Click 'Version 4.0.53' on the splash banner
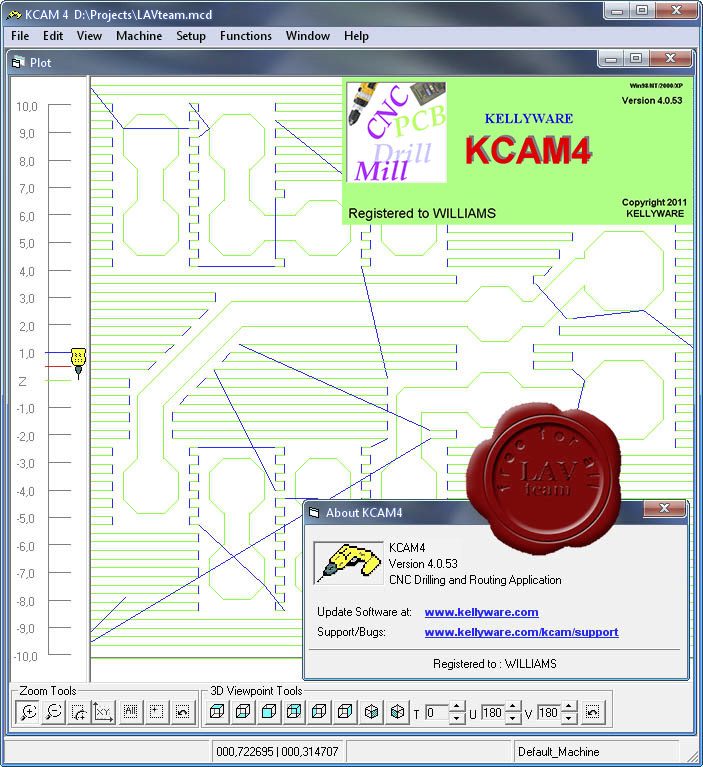 [652, 100]
